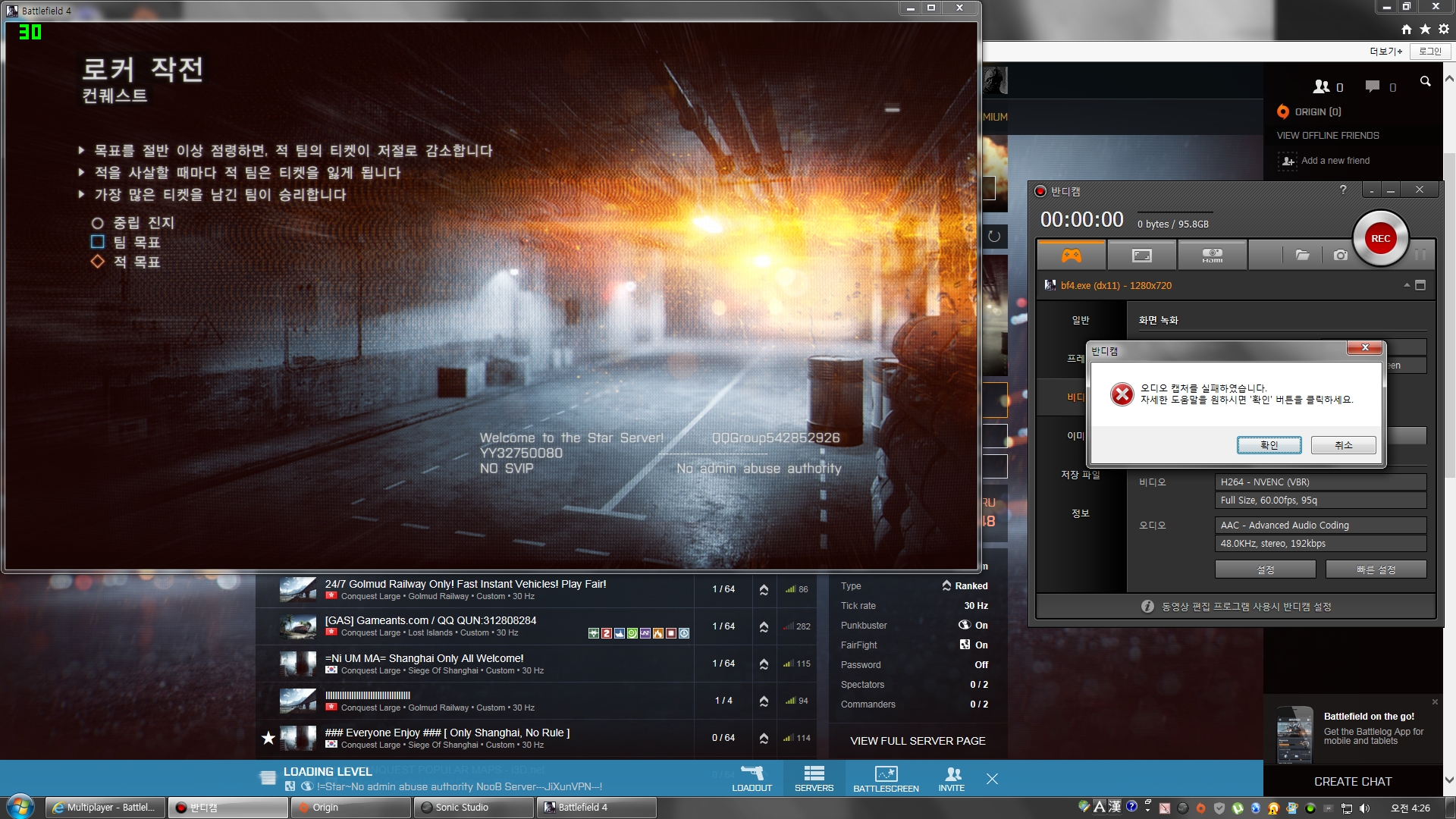The height and width of the screenshot is (819, 1456).
Task: Open volume speaker icon in system tray
Action: tap(1364, 808)
